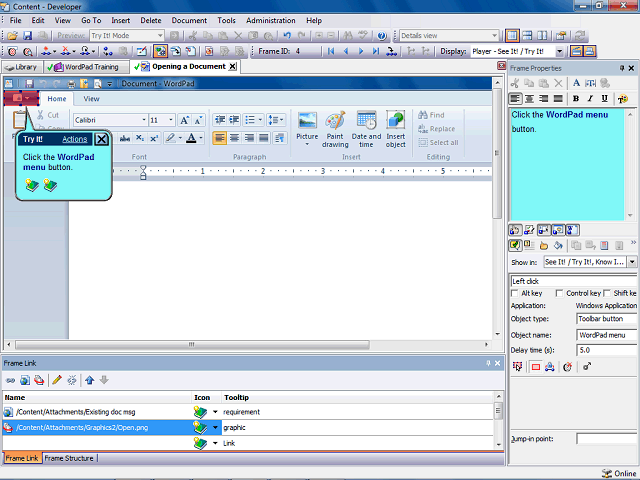640x480 pixels.
Task: Click Bold in Frame Properties toolbar
Action: (576, 98)
